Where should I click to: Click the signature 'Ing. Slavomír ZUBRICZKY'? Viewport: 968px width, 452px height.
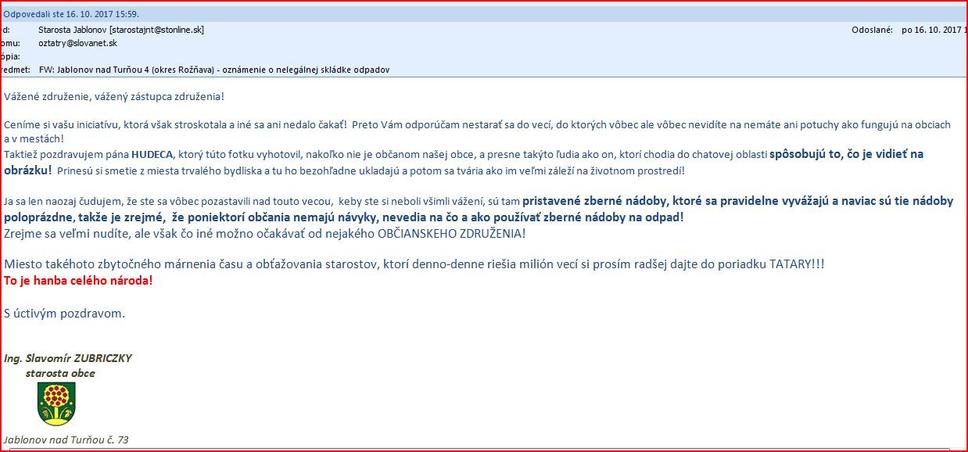68,358
